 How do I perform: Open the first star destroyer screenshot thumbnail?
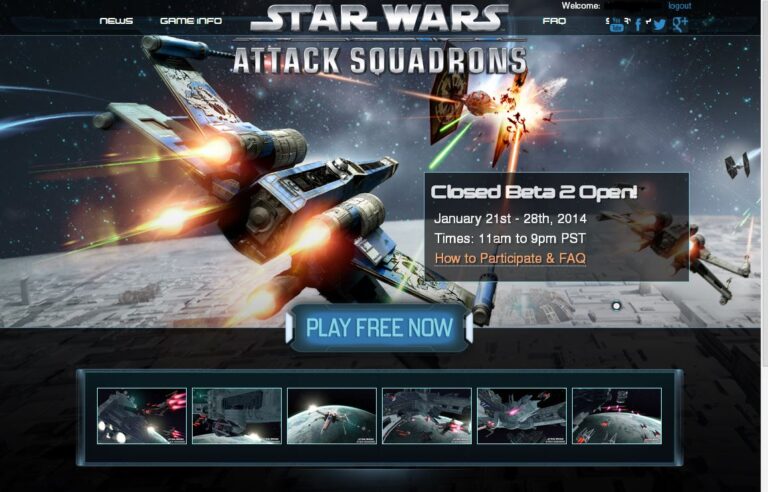tap(142, 416)
